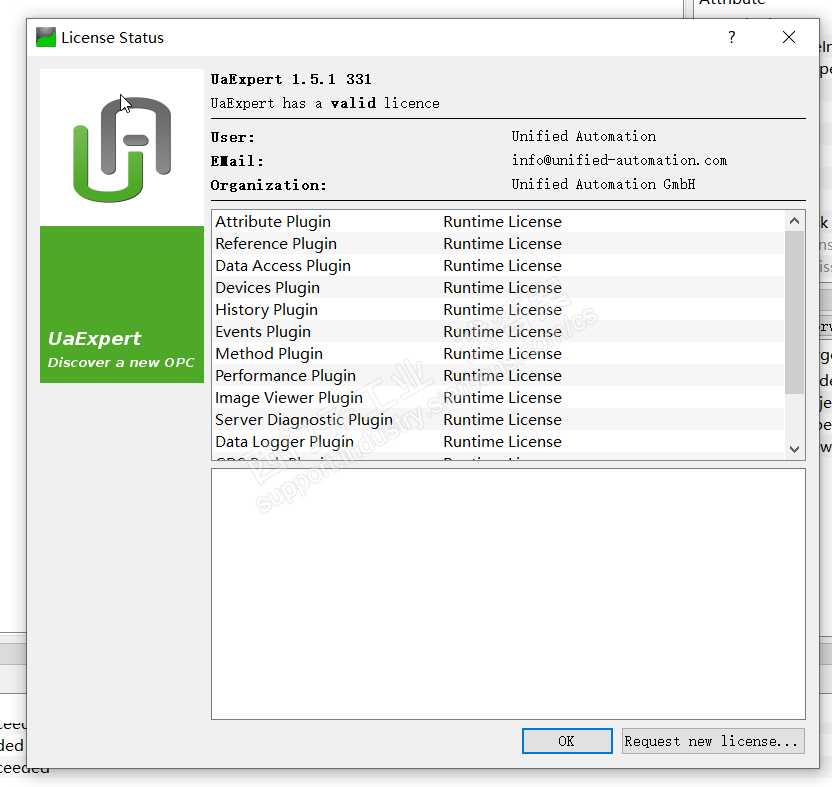
Task: Select the Method Plugin row
Action: click(498, 354)
